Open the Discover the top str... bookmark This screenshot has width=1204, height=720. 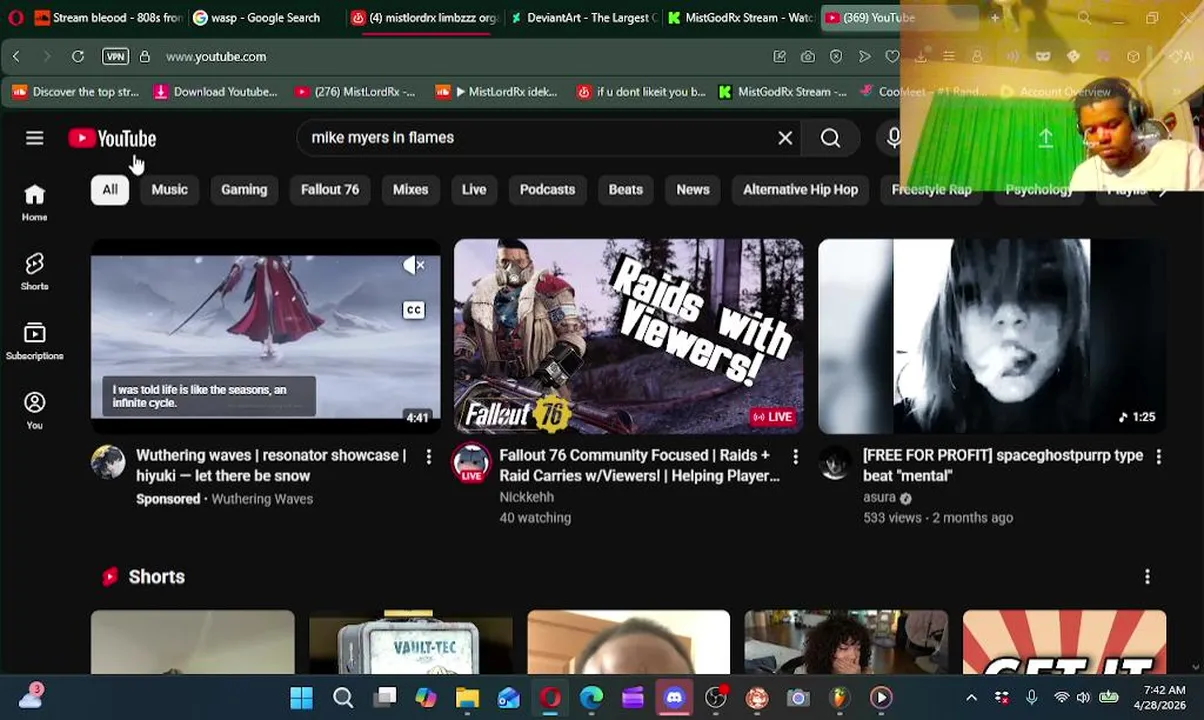point(76,92)
